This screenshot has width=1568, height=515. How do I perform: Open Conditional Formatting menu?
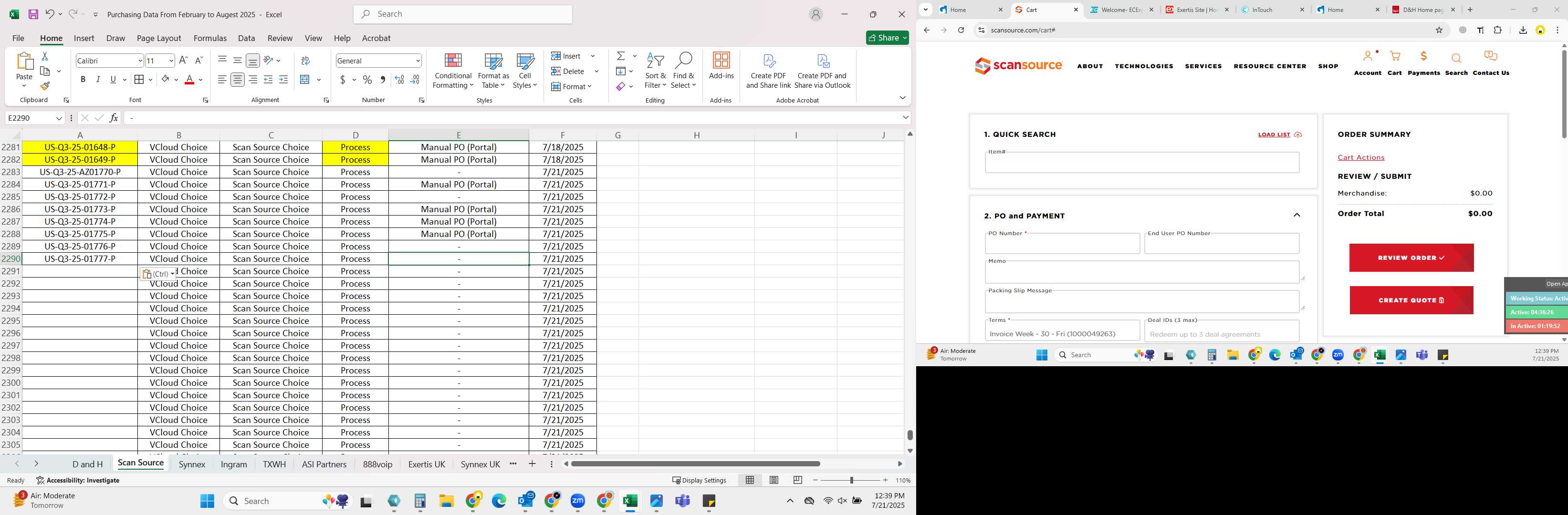(452, 71)
